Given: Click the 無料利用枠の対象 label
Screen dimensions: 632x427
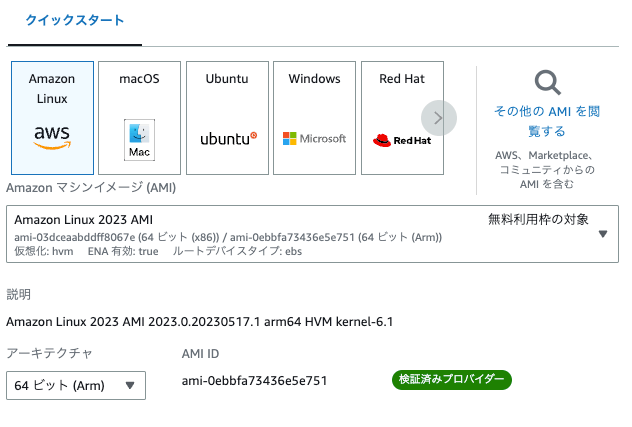Looking at the screenshot, I should [538, 219].
